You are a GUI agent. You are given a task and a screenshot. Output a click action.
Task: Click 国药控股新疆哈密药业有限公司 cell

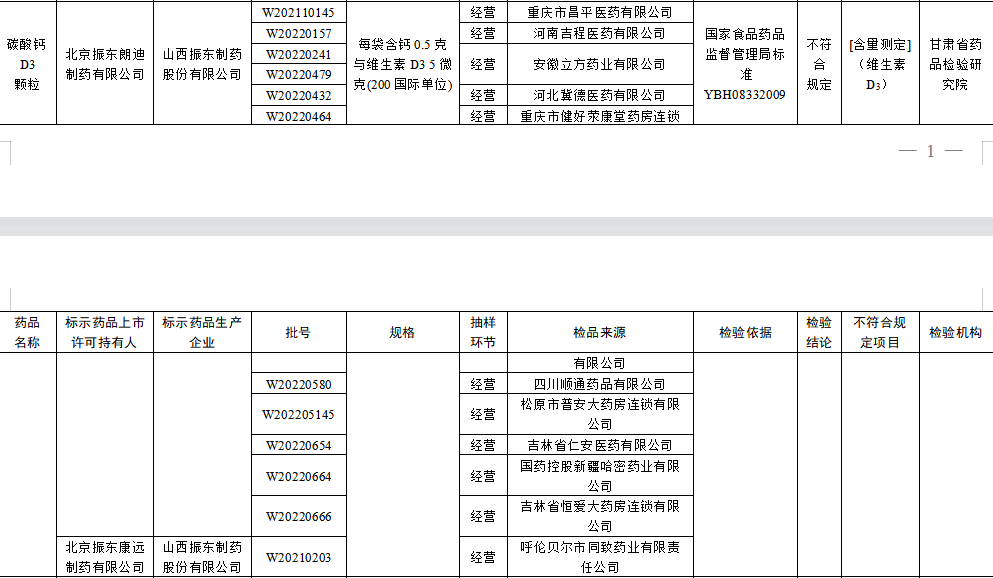tap(600, 476)
